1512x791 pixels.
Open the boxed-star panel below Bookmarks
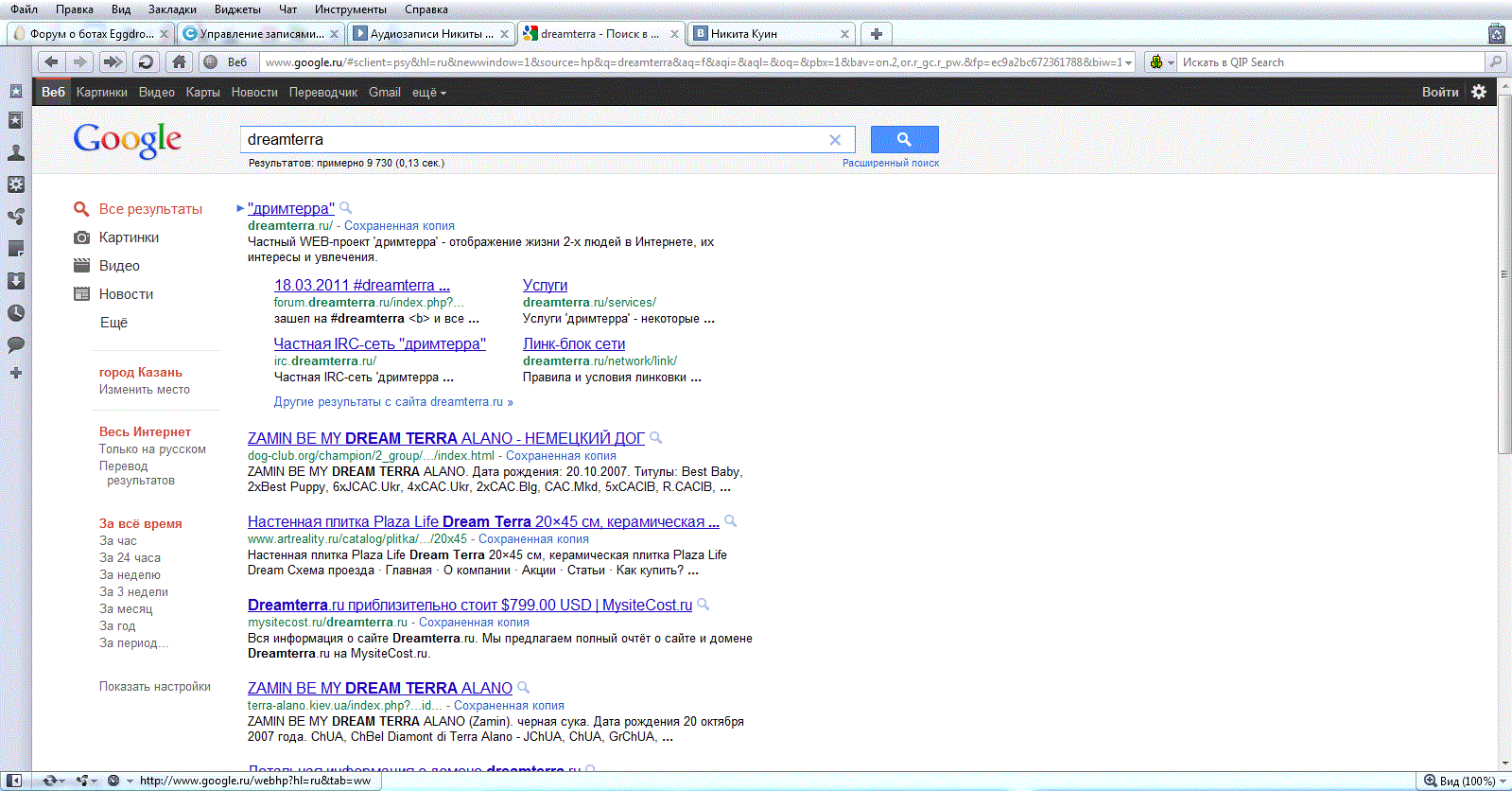pos(16,121)
